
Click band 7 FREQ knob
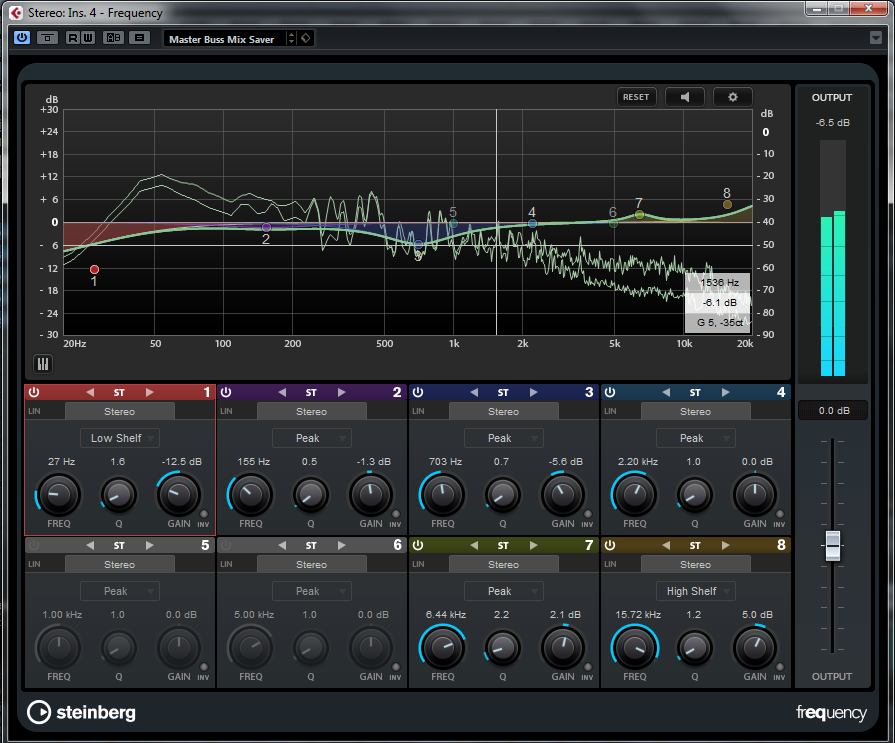click(442, 647)
